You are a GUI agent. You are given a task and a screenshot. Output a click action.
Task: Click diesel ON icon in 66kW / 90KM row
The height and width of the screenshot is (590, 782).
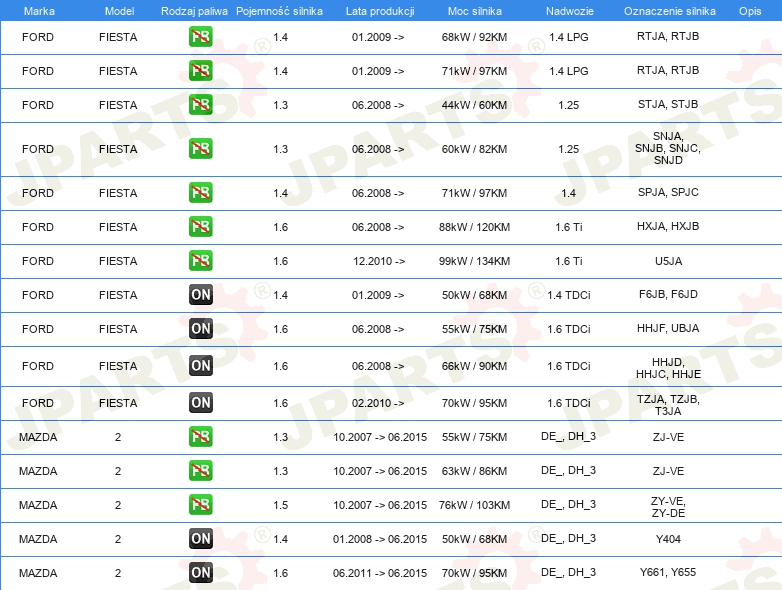200,366
